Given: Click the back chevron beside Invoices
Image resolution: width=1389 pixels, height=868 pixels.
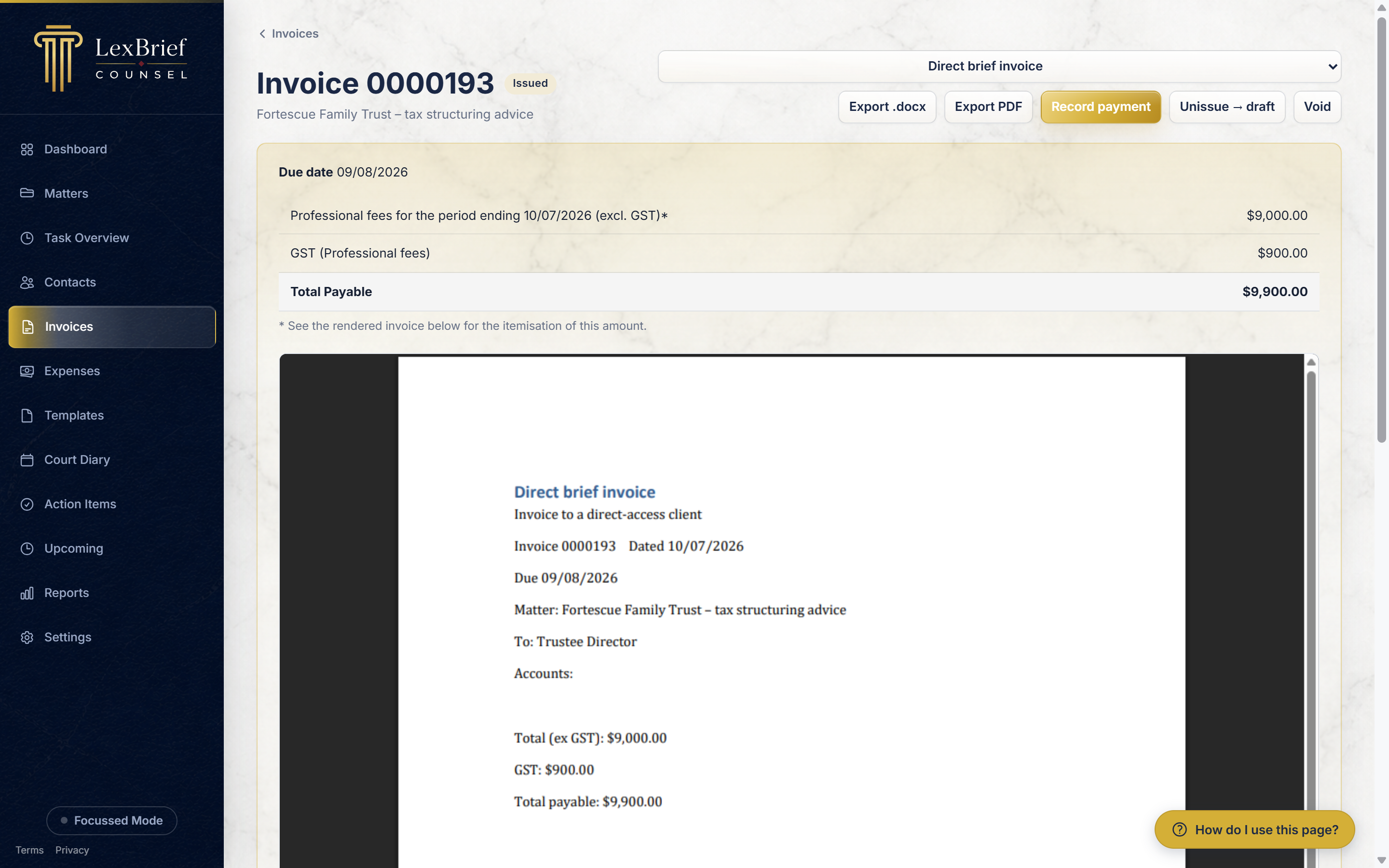Looking at the screenshot, I should coord(262,34).
